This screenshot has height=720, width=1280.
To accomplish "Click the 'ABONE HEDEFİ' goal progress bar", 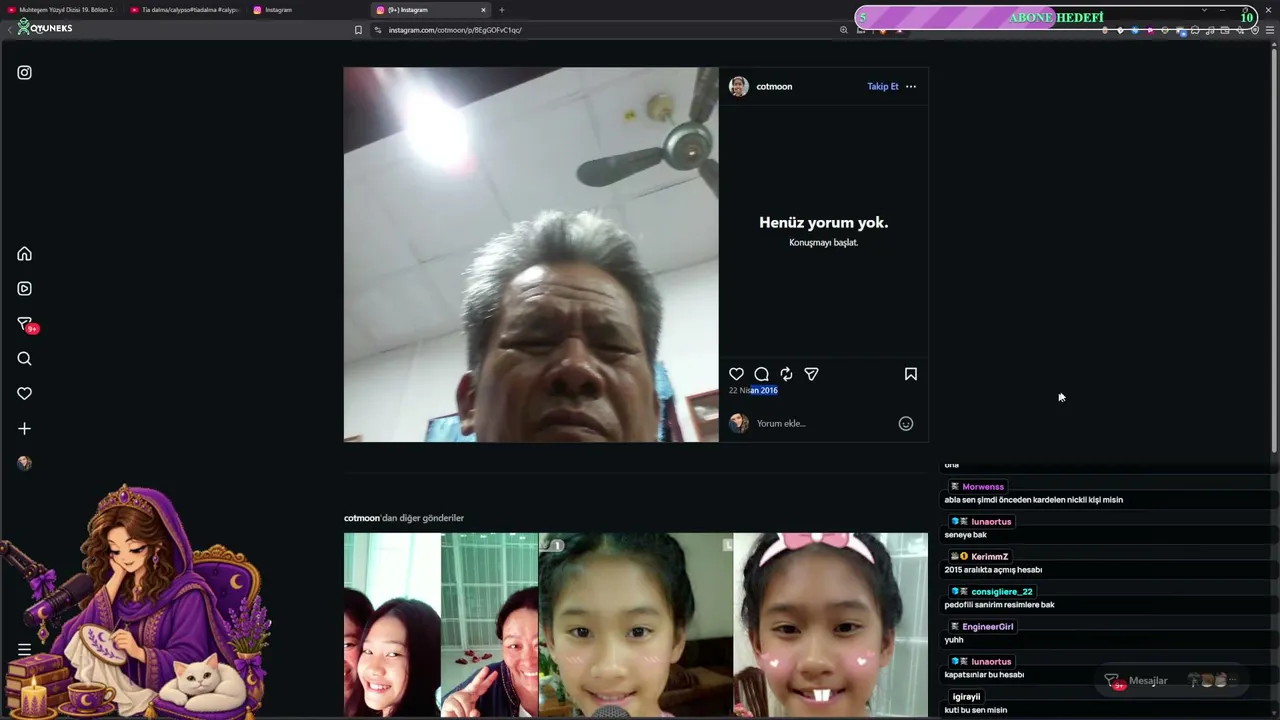I will pos(1056,17).
